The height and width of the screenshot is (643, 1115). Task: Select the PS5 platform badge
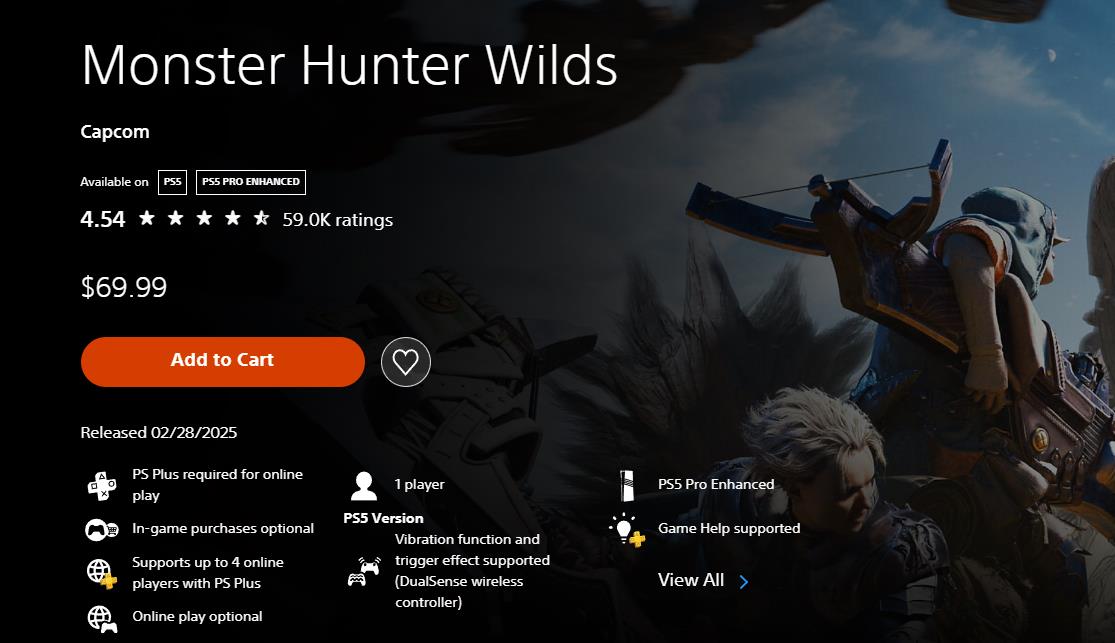coord(172,182)
